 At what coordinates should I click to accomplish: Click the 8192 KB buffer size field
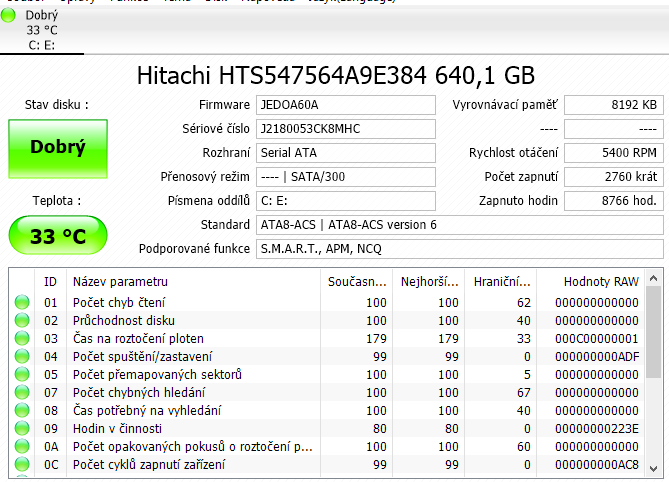[614, 105]
